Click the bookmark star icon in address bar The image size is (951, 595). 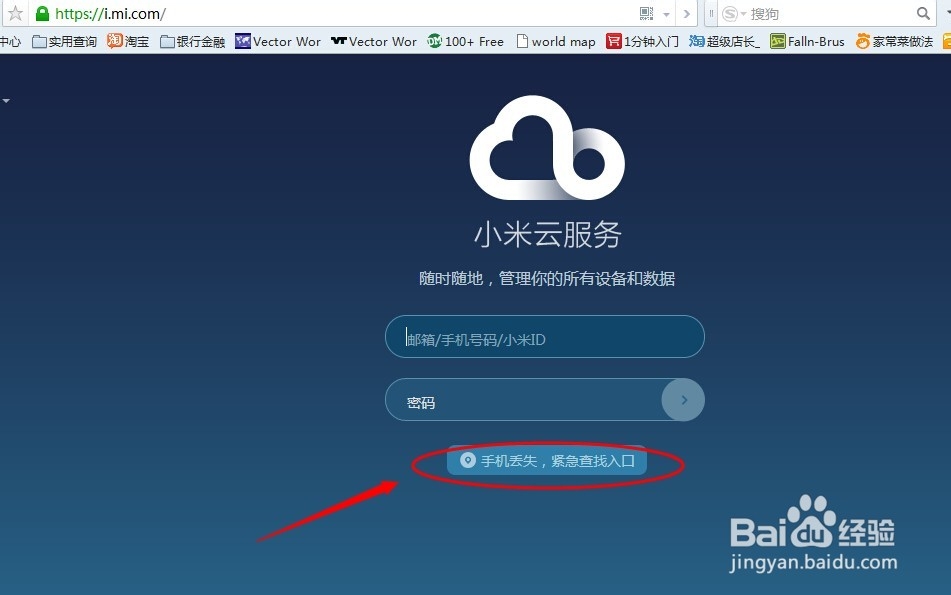pos(15,13)
